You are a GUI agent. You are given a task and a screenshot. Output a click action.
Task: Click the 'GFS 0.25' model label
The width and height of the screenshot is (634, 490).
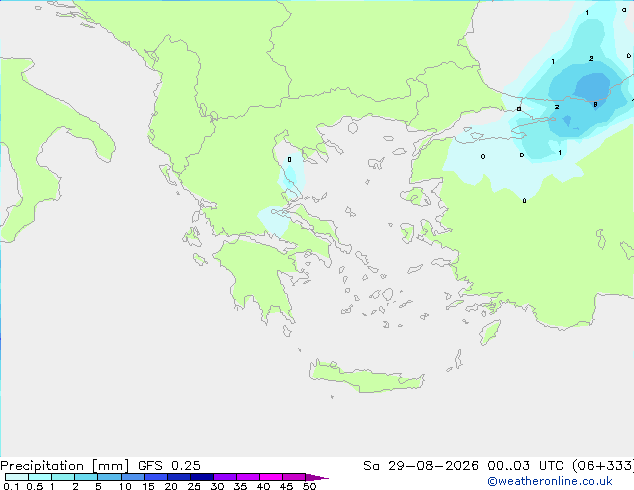[169, 466]
